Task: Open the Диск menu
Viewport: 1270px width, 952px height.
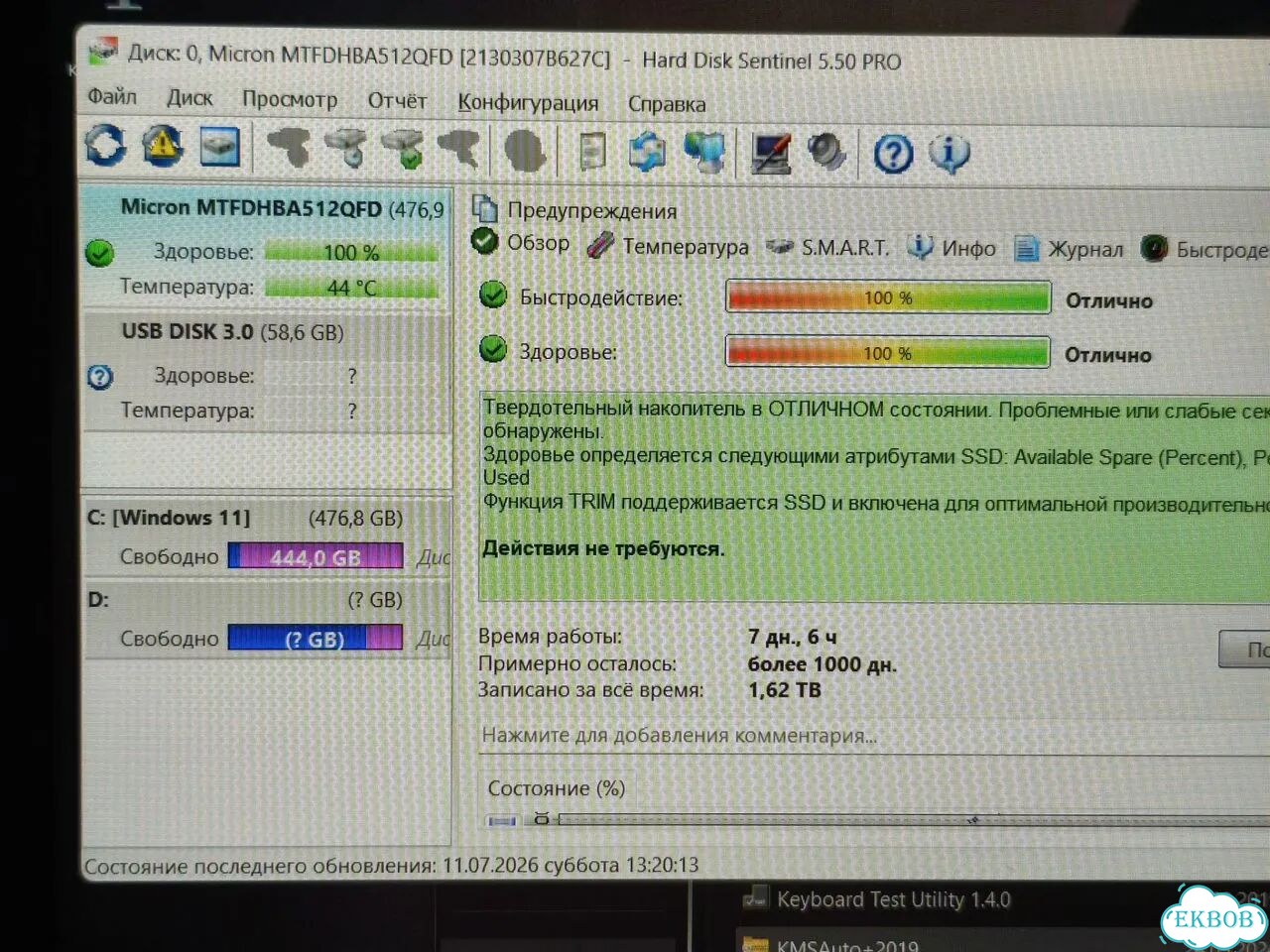Action: [x=190, y=97]
